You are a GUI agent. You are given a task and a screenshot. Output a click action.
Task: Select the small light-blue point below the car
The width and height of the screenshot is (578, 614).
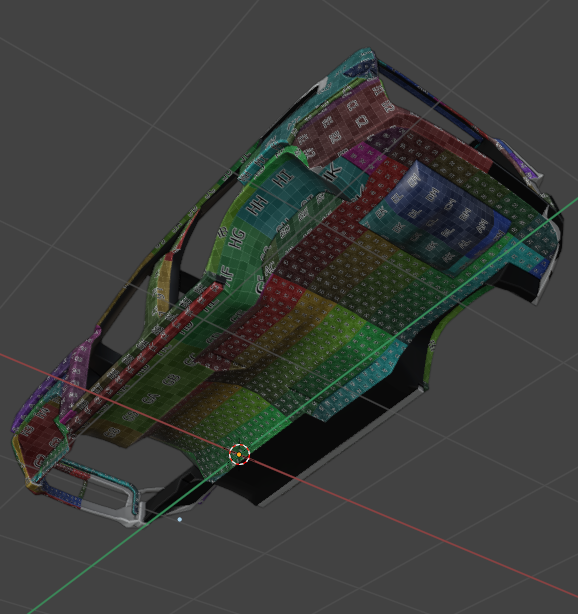[180, 520]
